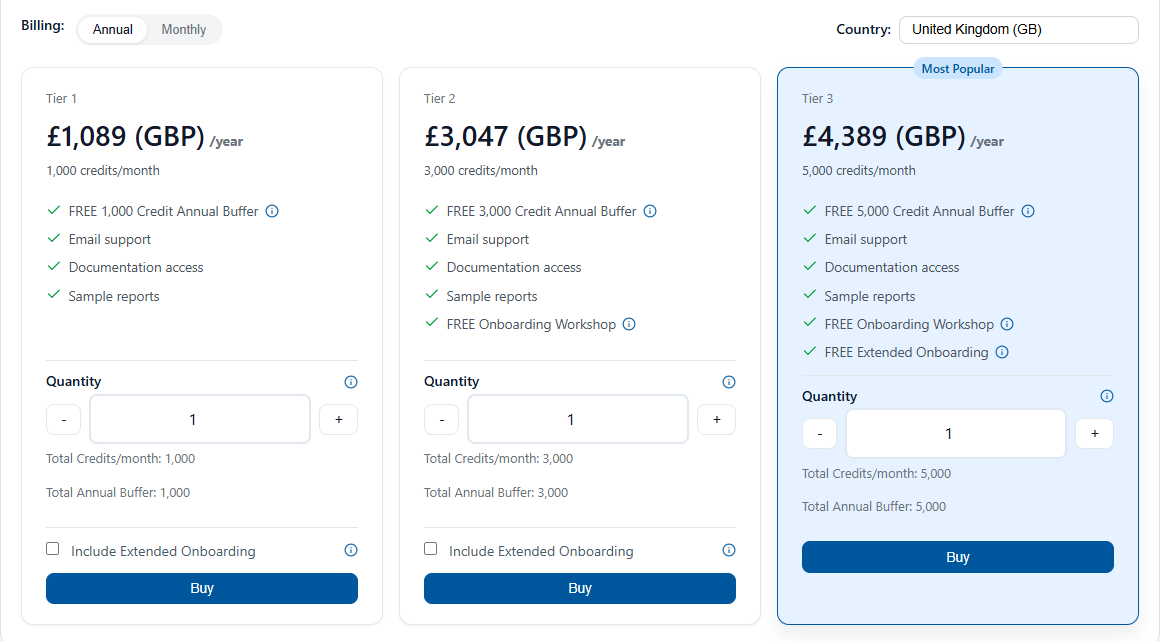Viewport: 1160px width, 641px height.
Task: Decrease Tier 2 quantity with minus button
Action: pyautogui.click(x=442, y=420)
